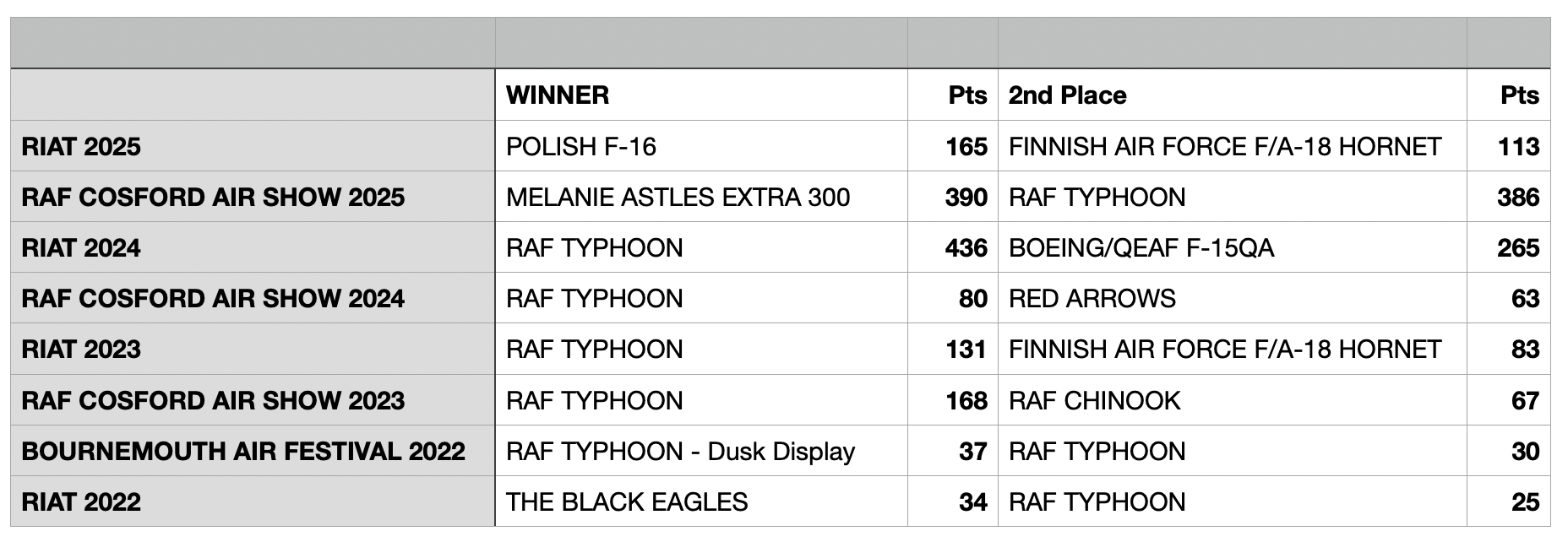1568x542 pixels.
Task: Click the RAF CHINOOK cell
Action: (1232, 400)
